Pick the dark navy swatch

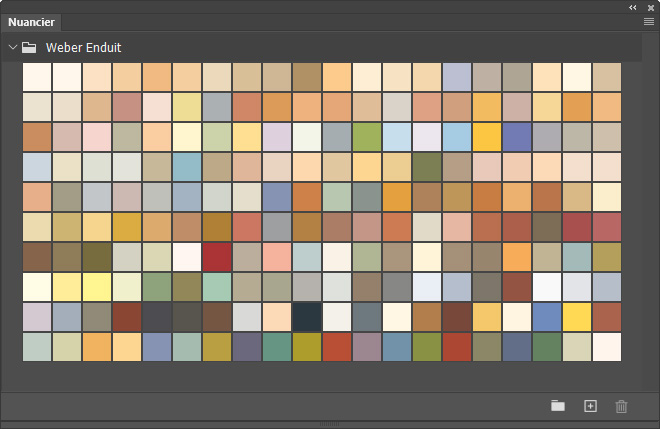tap(307, 317)
